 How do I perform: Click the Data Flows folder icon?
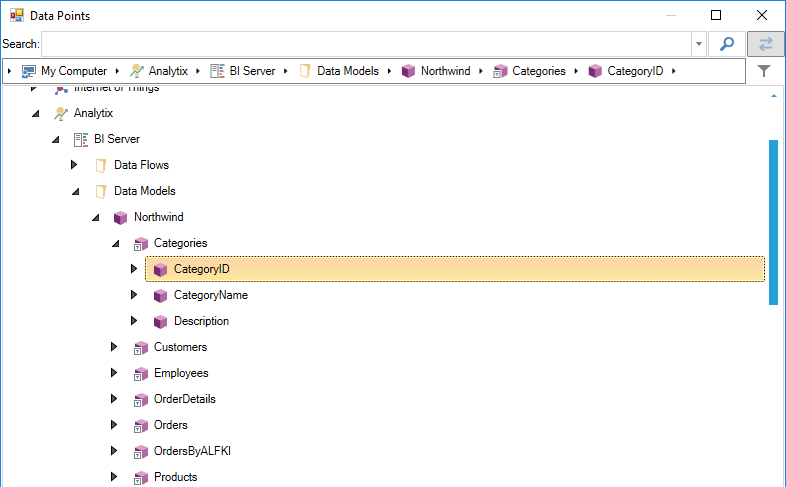click(101, 165)
